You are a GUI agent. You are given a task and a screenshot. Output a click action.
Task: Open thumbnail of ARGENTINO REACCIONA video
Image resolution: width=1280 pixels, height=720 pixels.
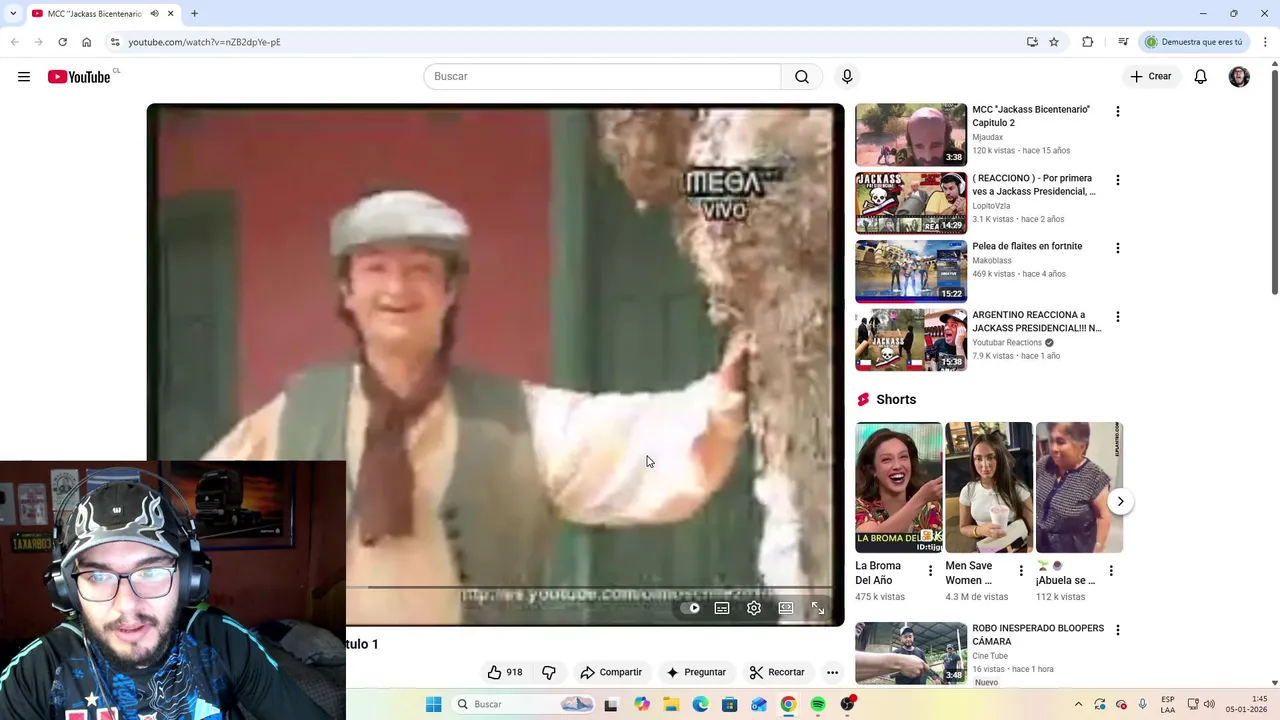(911, 340)
